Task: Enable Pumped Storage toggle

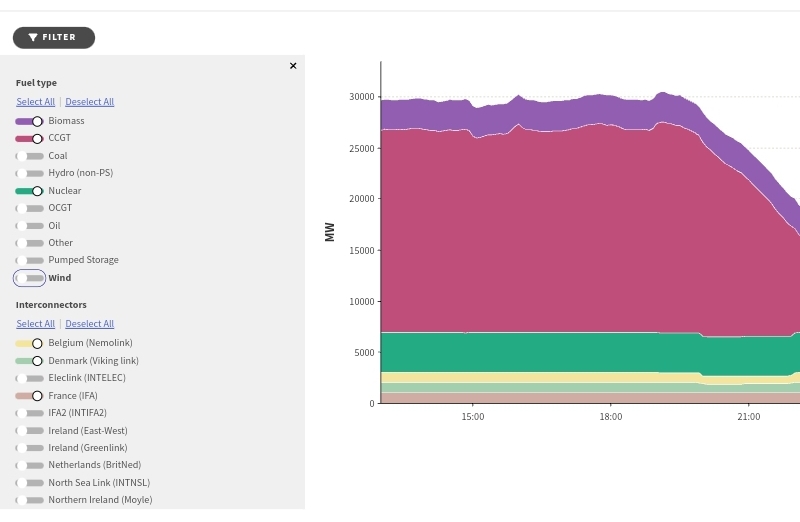Action: 29,260
